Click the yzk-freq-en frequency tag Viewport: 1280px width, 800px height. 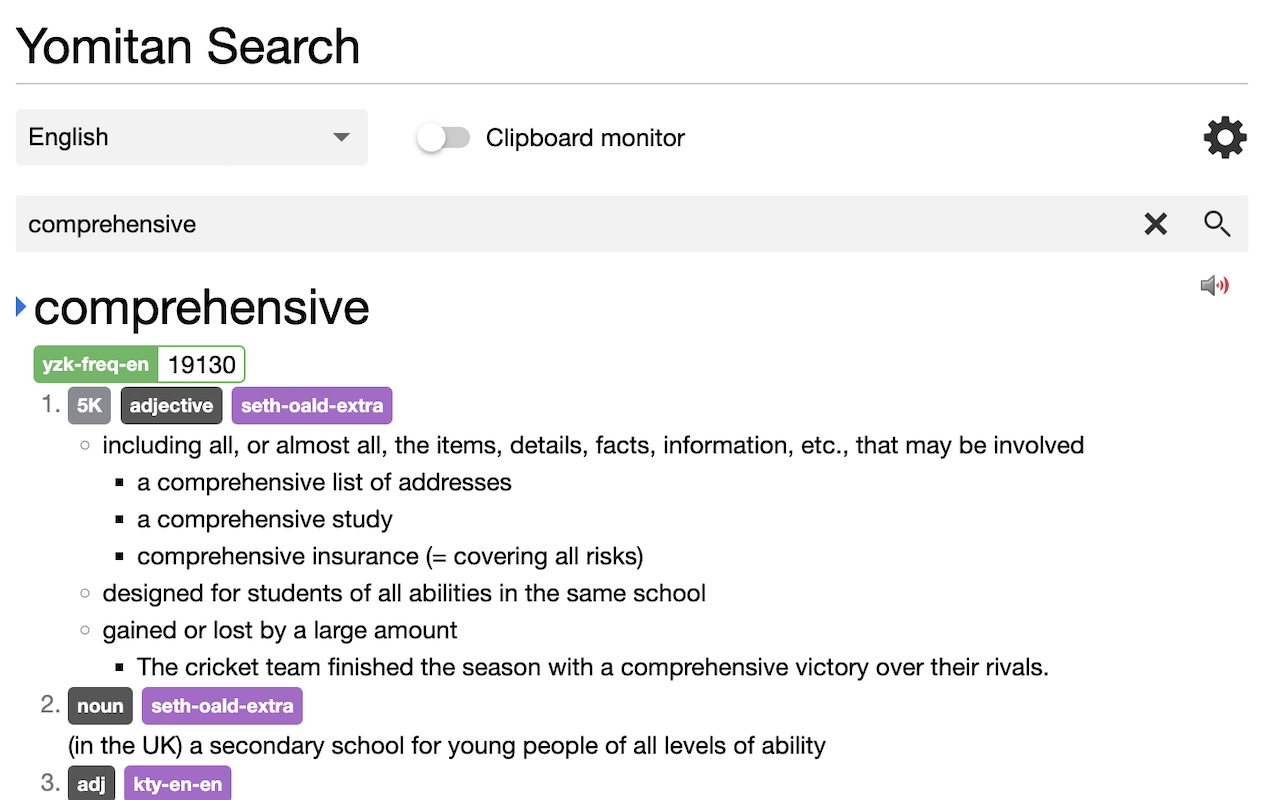[x=95, y=365]
